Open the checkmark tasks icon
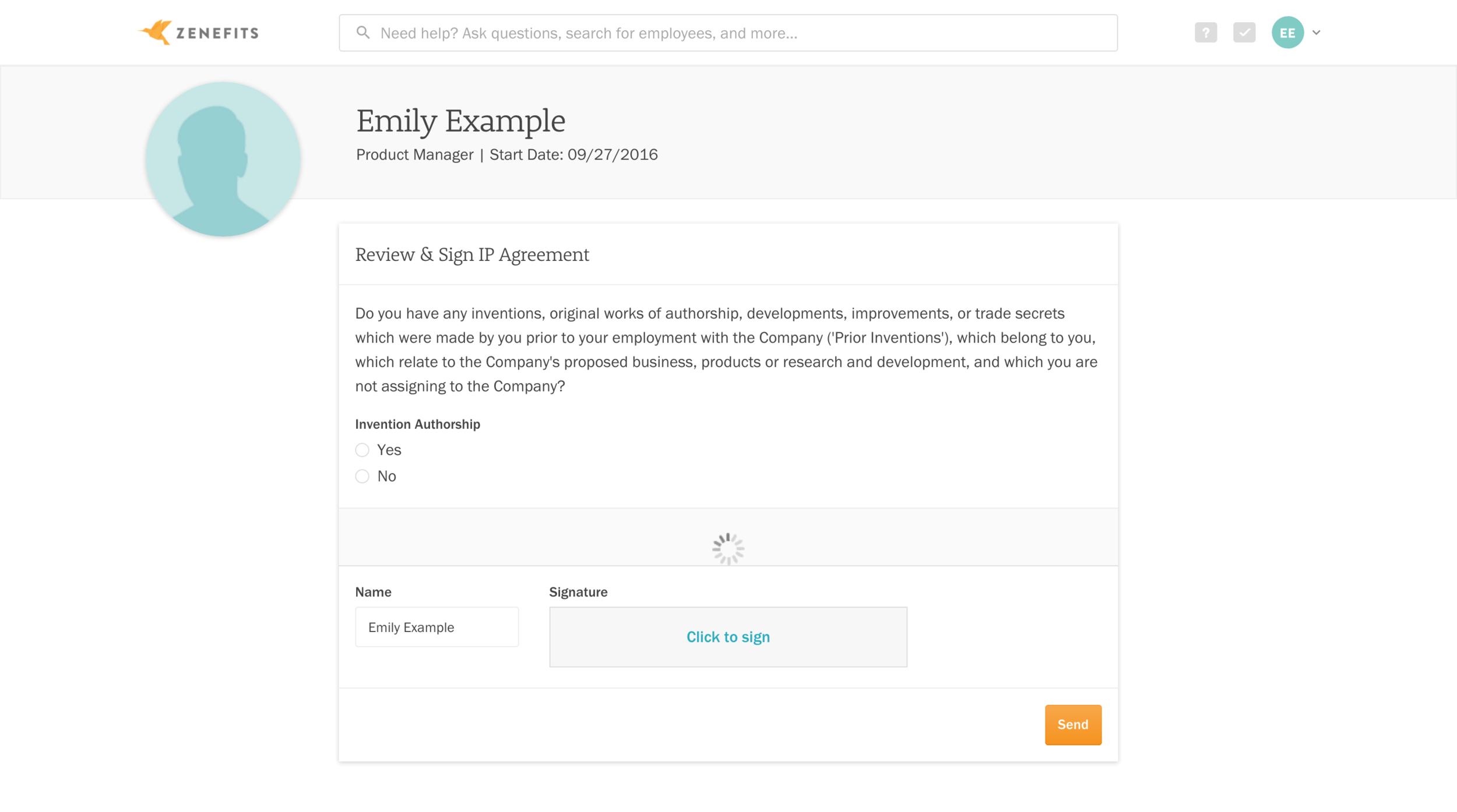This screenshot has height=812, width=1457. tap(1244, 33)
